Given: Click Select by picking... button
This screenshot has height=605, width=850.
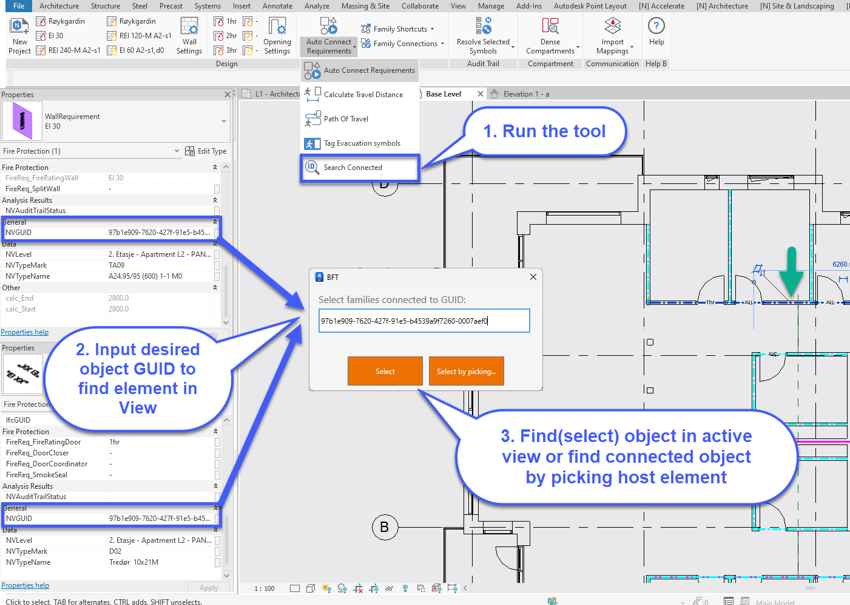Looking at the screenshot, I should (x=466, y=371).
